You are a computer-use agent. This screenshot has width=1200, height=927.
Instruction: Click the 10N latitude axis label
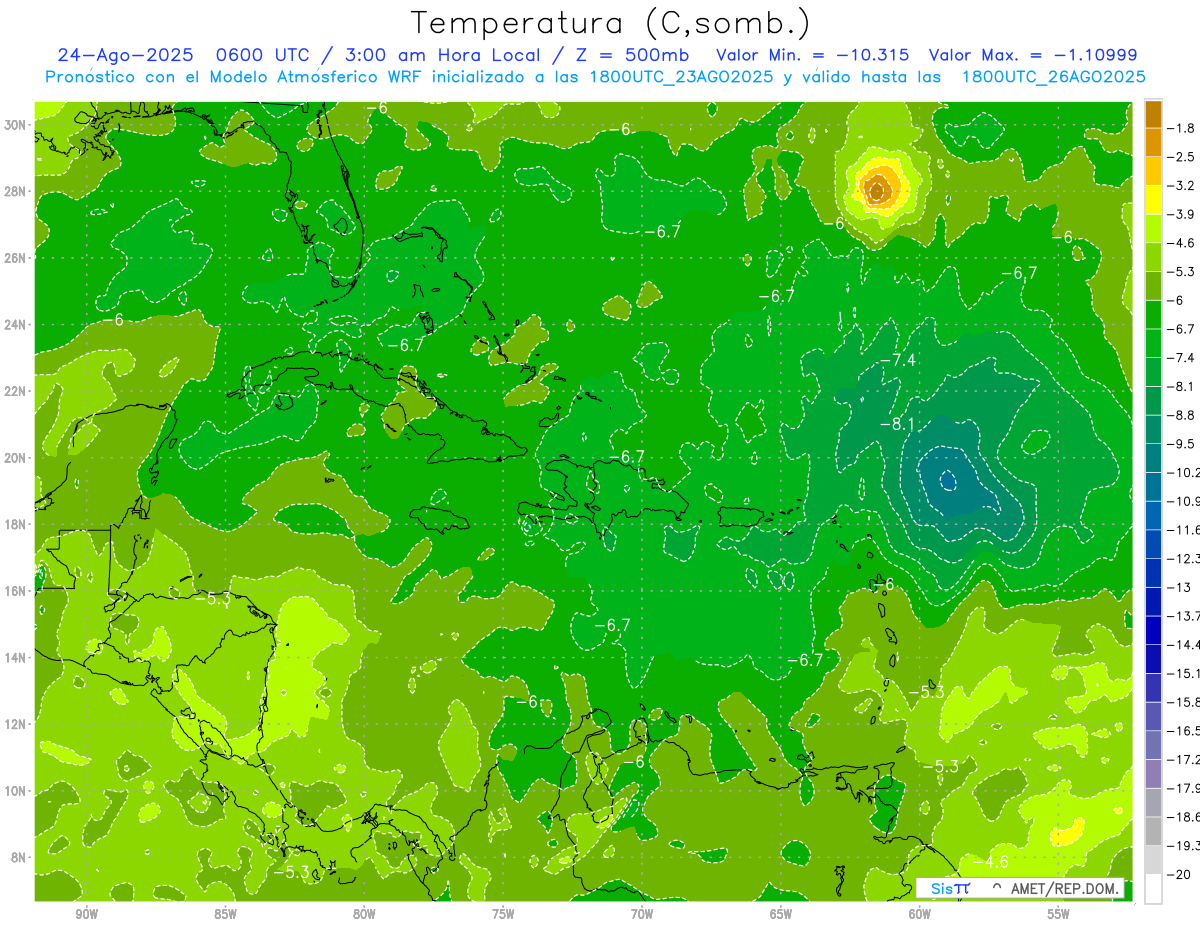click(16, 791)
